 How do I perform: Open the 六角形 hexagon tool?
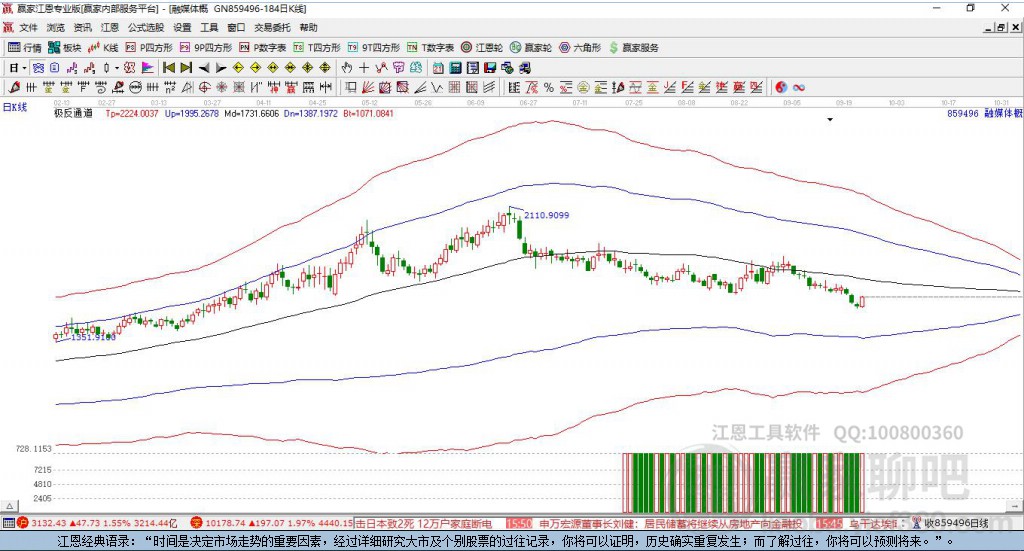tap(580, 48)
